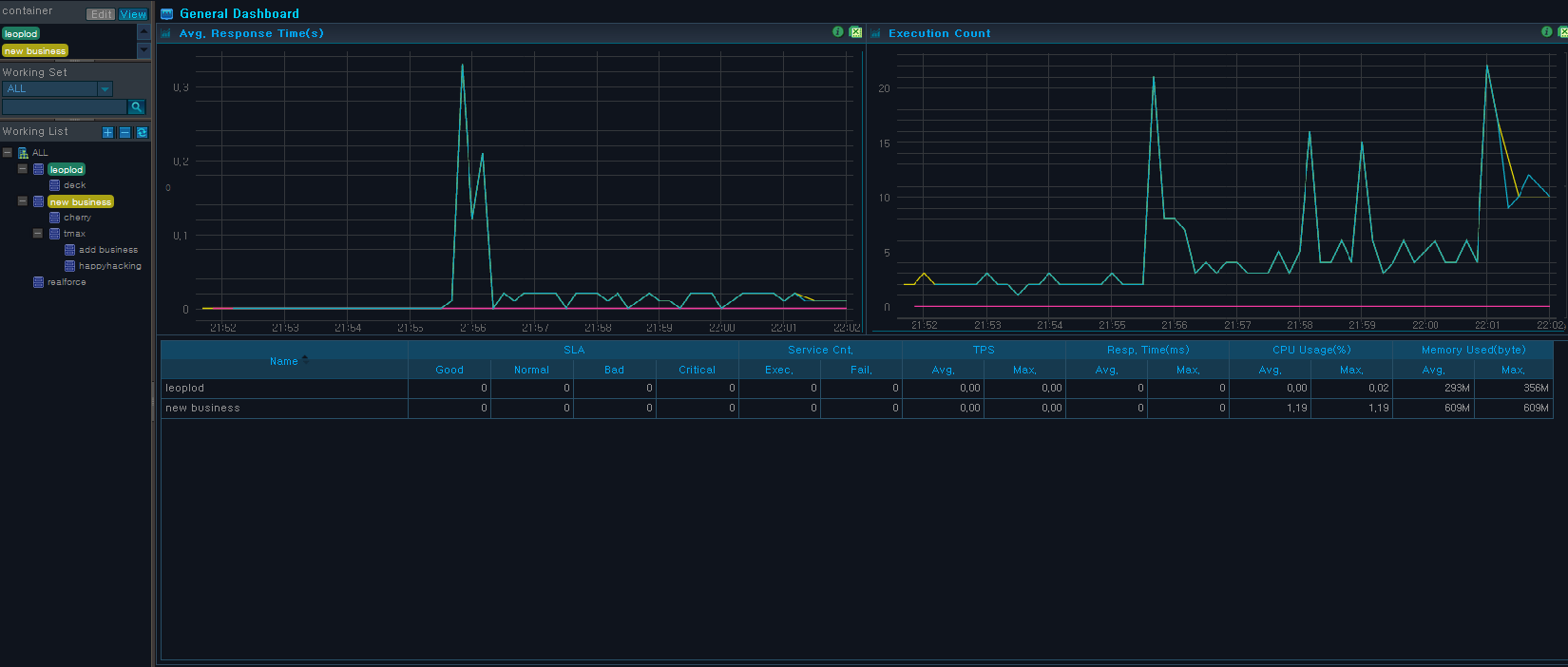
Task: Click the plus icon in Working List header
Action: (x=107, y=132)
